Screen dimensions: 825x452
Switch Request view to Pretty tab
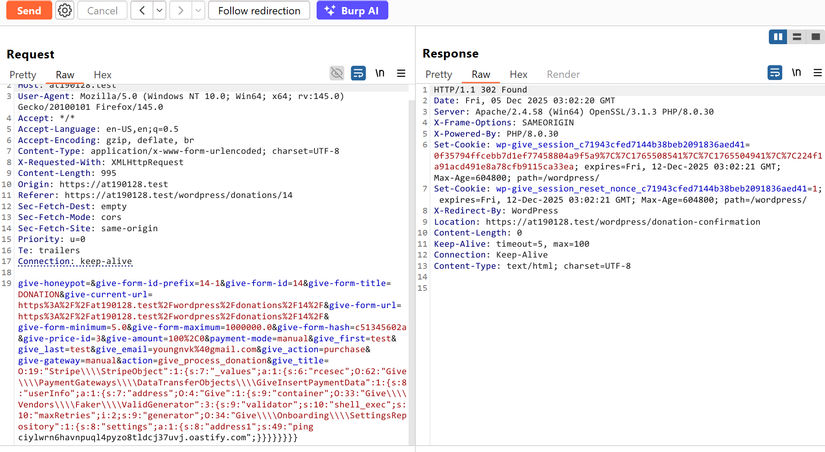[23, 75]
